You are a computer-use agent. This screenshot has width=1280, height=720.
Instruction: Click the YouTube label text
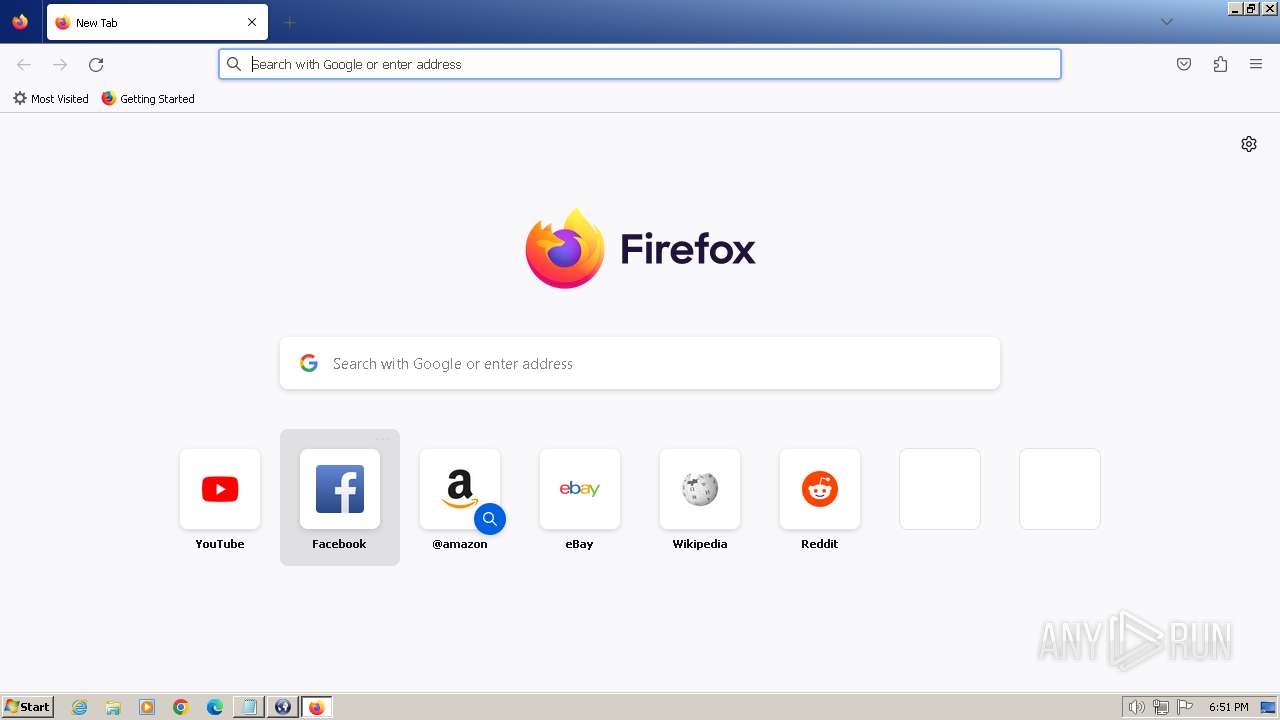pyautogui.click(x=220, y=544)
